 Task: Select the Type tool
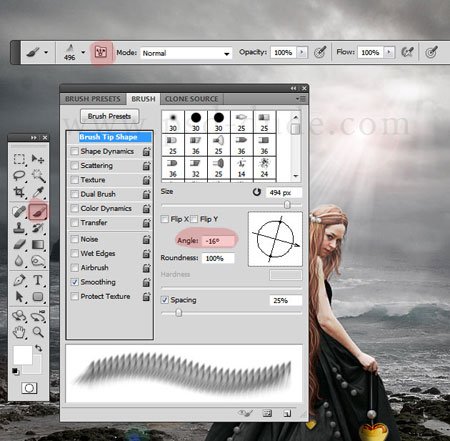(x=38, y=280)
